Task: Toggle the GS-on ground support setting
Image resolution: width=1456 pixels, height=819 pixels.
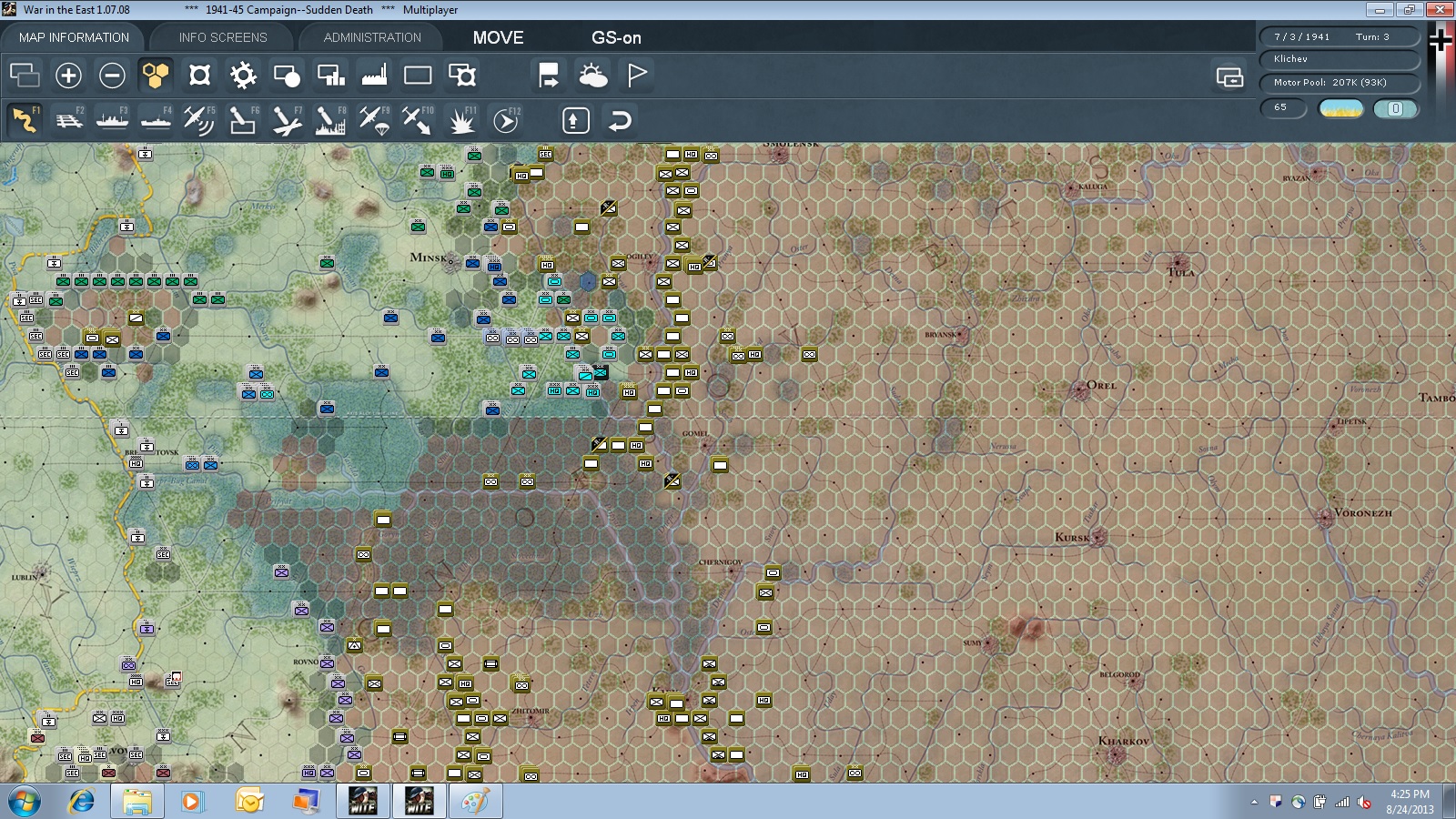Action: (616, 37)
